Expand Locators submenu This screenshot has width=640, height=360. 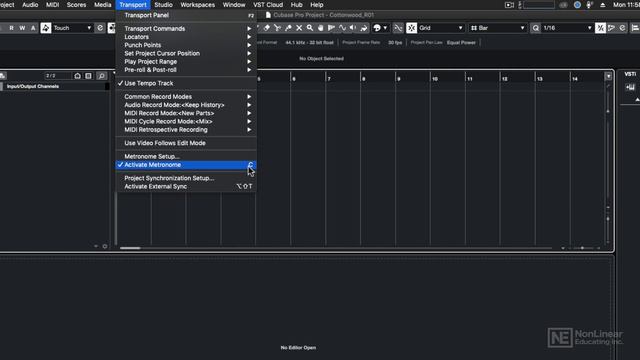[186, 37]
